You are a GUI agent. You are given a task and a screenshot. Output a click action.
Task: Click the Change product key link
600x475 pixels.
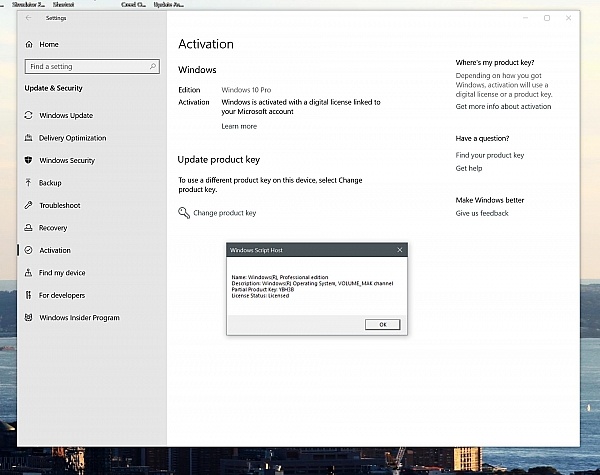[x=224, y=213]
